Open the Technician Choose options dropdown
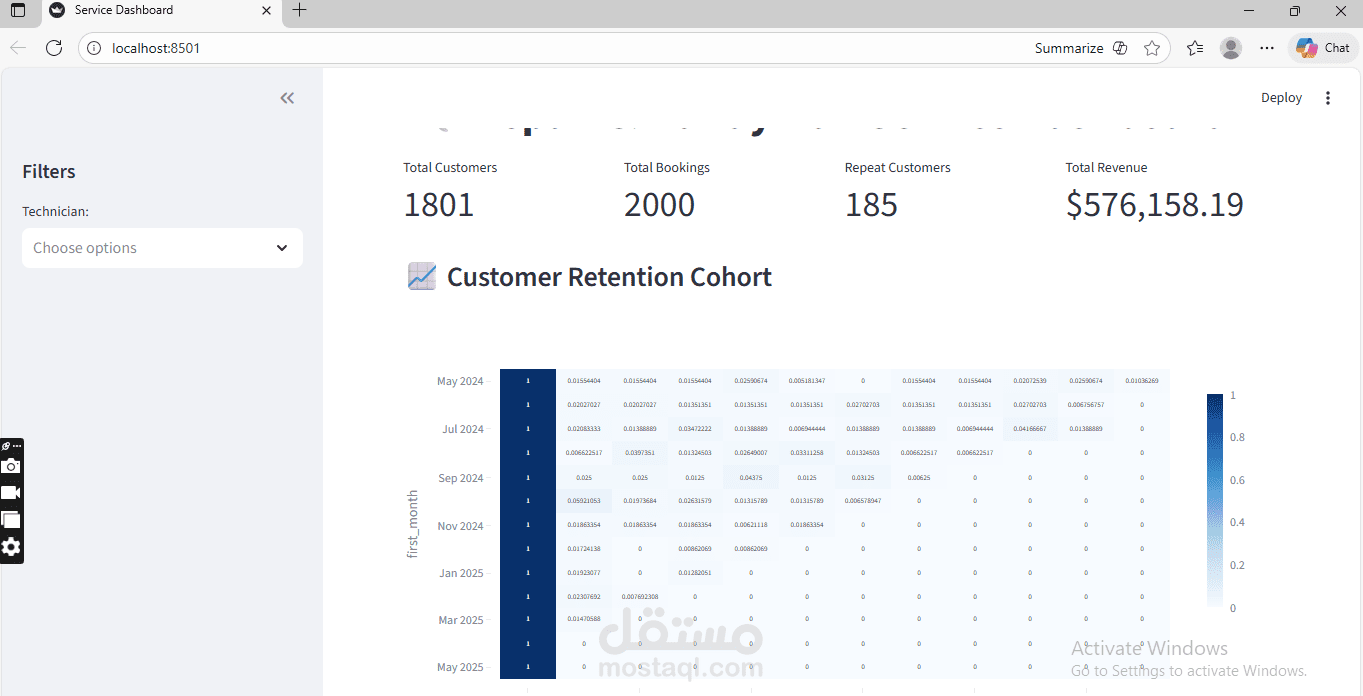Viewport: 1363px width, 696px height. (x=162, y=248)
